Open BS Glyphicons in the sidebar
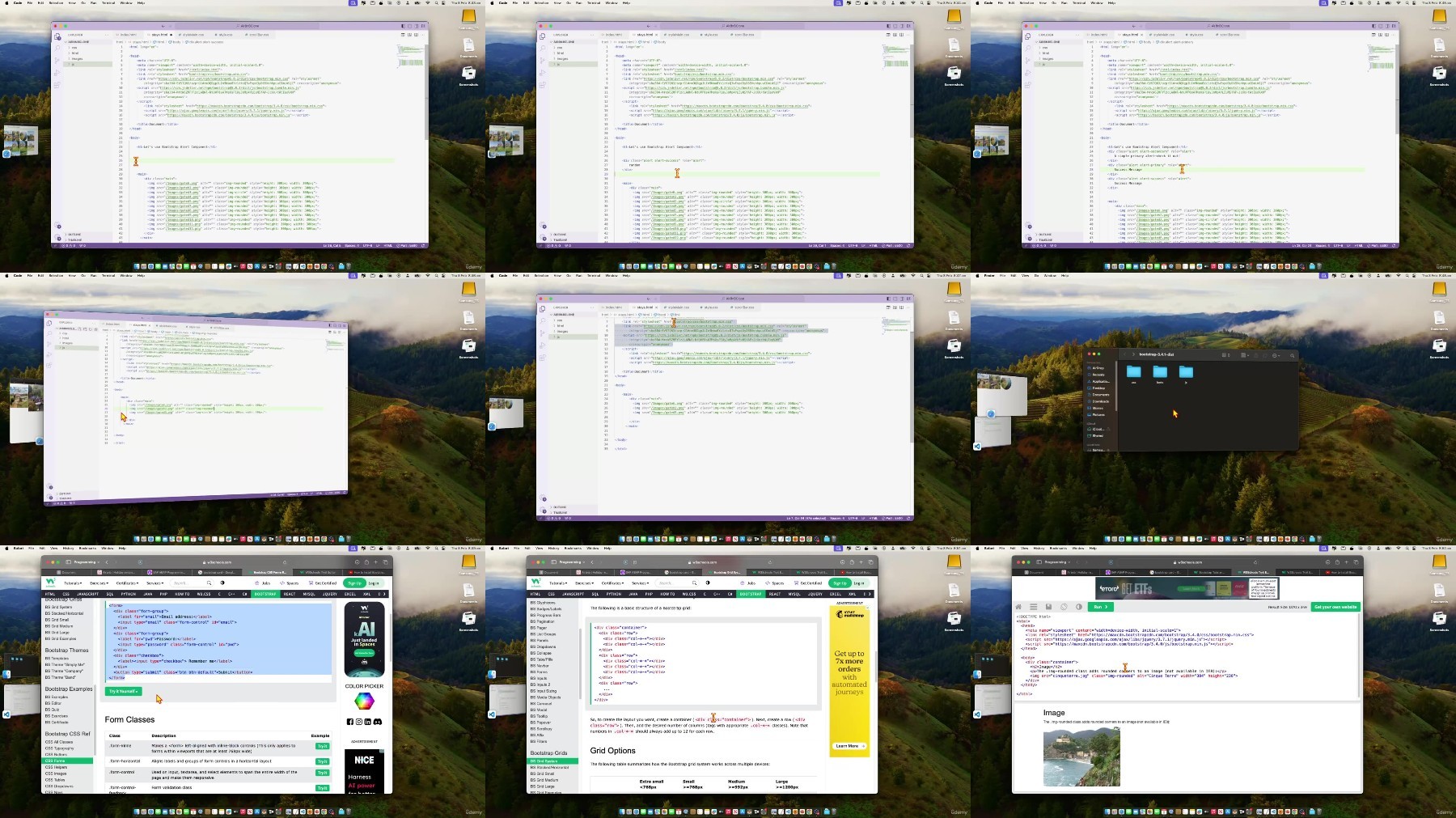 543,603
